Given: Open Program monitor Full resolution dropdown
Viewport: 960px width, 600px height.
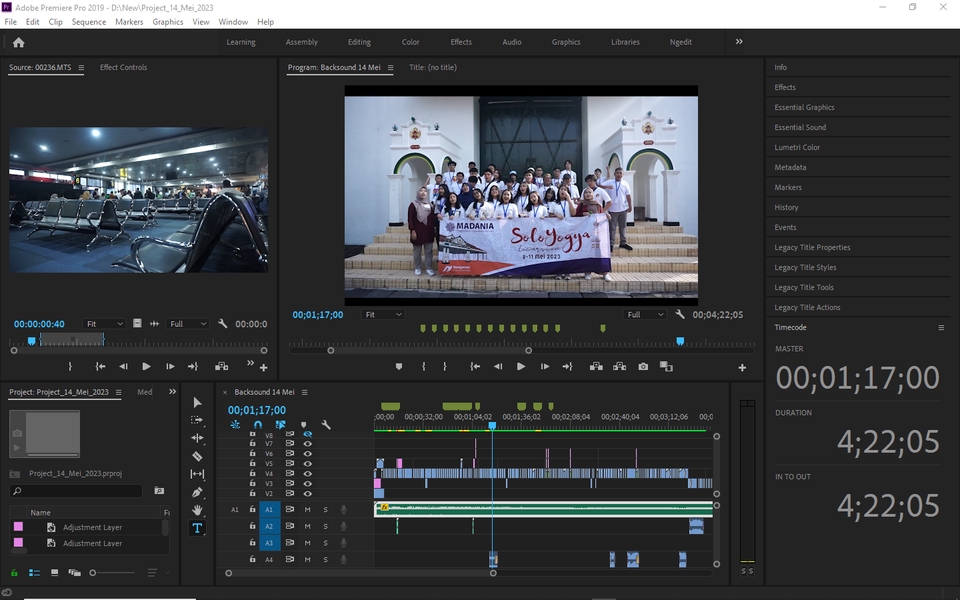Looking at the screenshot, I should 644,314.
